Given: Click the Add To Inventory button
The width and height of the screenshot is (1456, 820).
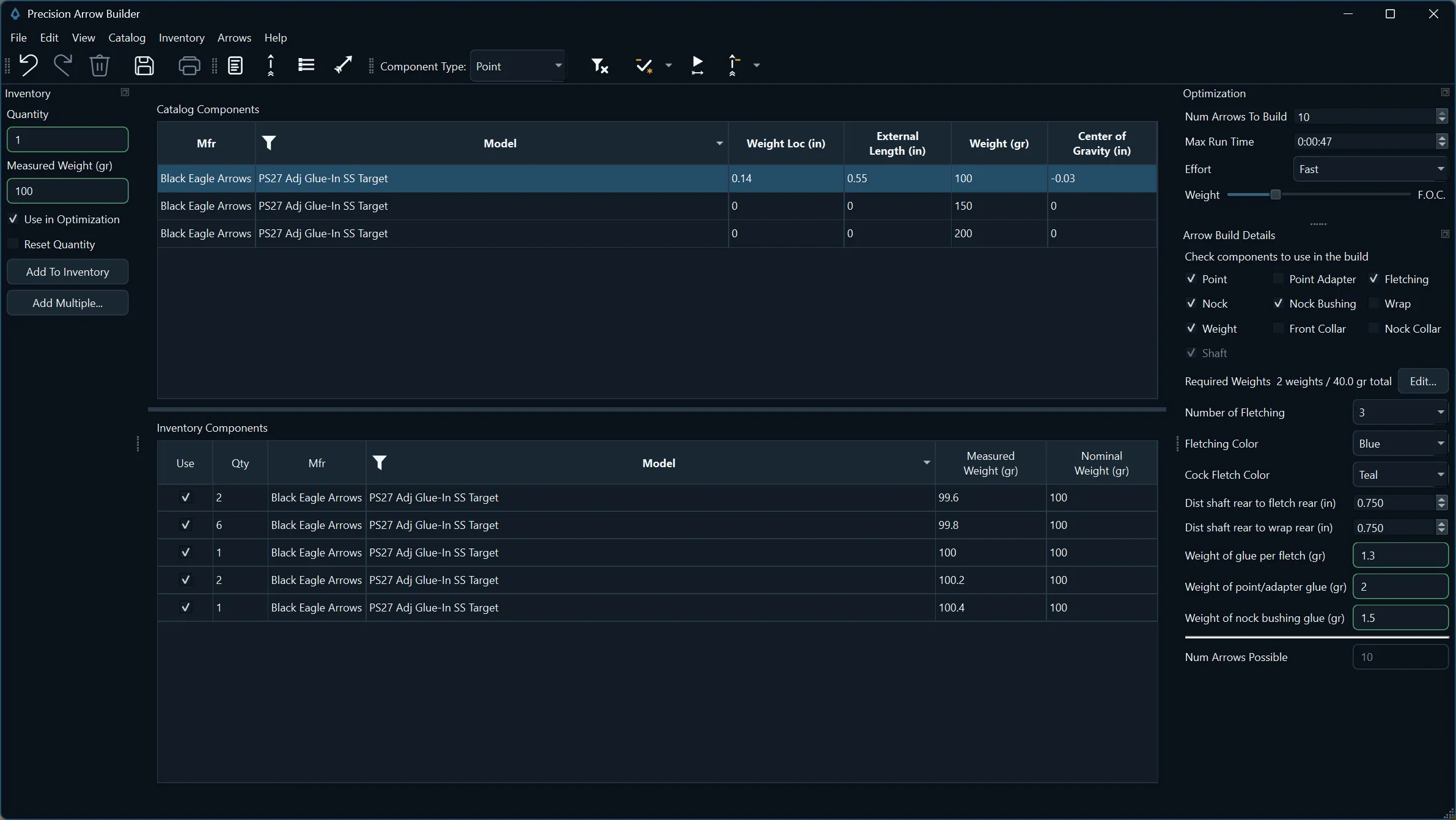Looking at the screenshot, I should (x=68, y=271).
